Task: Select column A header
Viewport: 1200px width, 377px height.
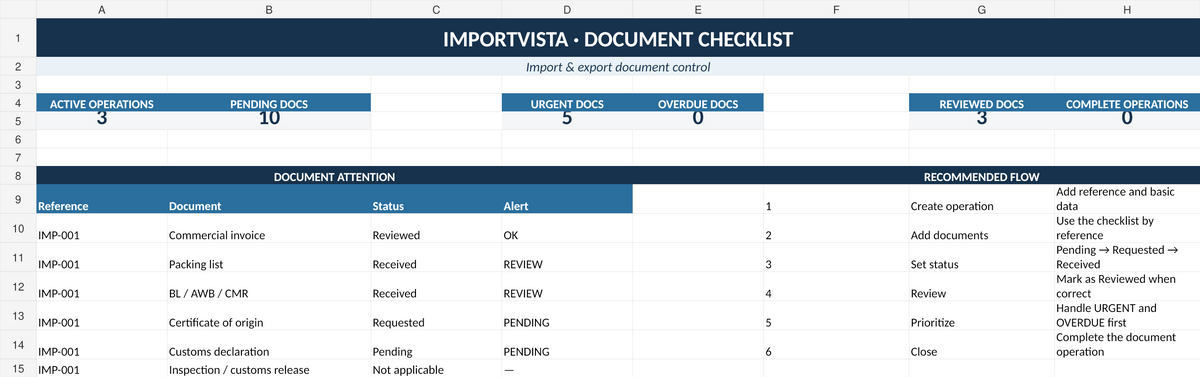Action: 101,9
